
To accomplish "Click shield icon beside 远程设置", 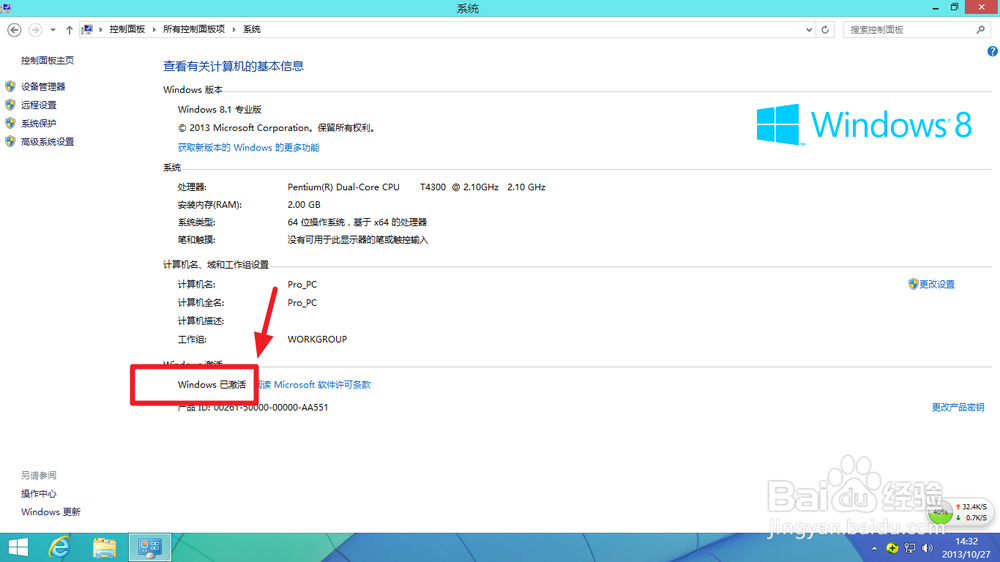I will 10,105.
